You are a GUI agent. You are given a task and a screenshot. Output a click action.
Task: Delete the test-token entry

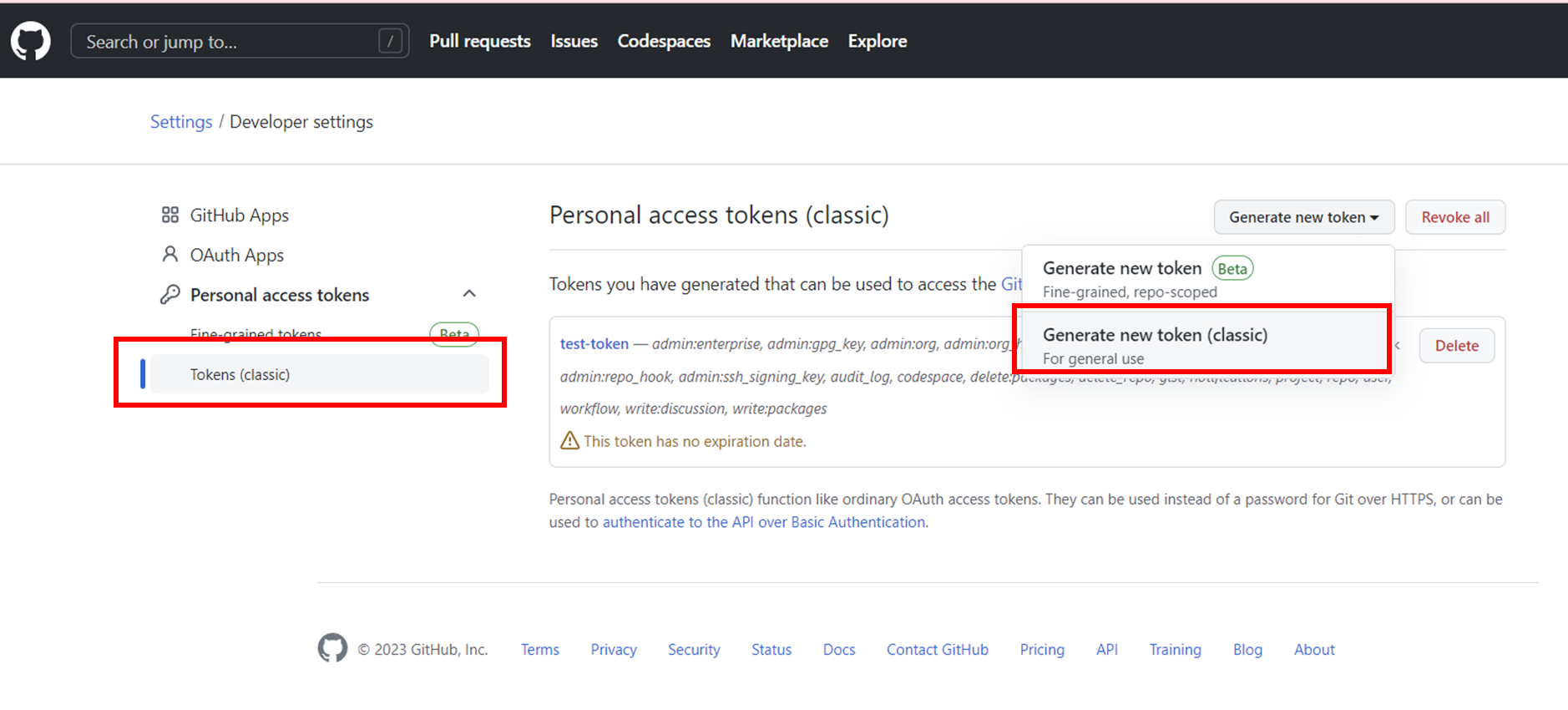pos(1456,346)
